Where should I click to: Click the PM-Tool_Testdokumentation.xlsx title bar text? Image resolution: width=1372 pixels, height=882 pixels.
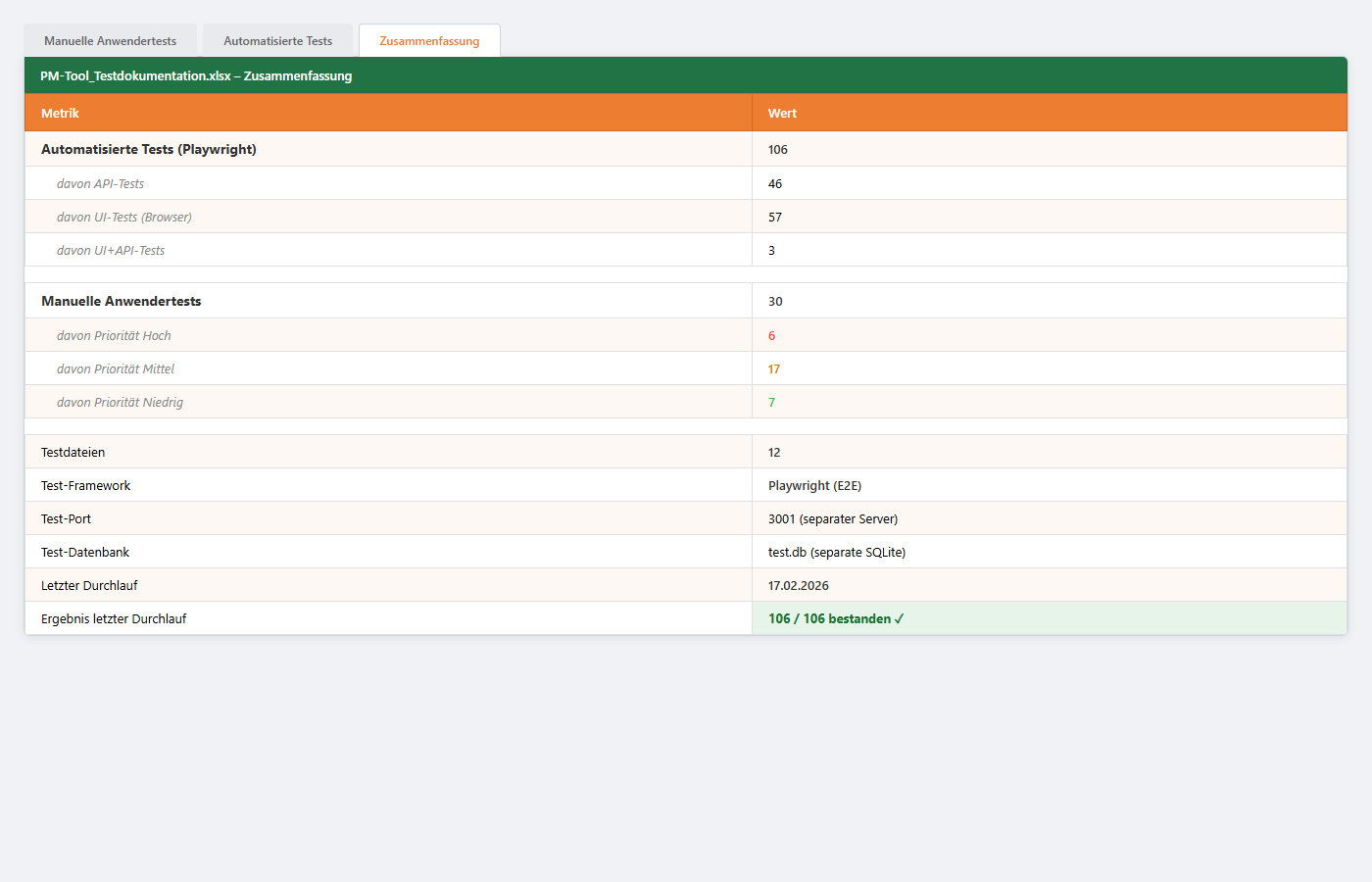tap(196, 75)
